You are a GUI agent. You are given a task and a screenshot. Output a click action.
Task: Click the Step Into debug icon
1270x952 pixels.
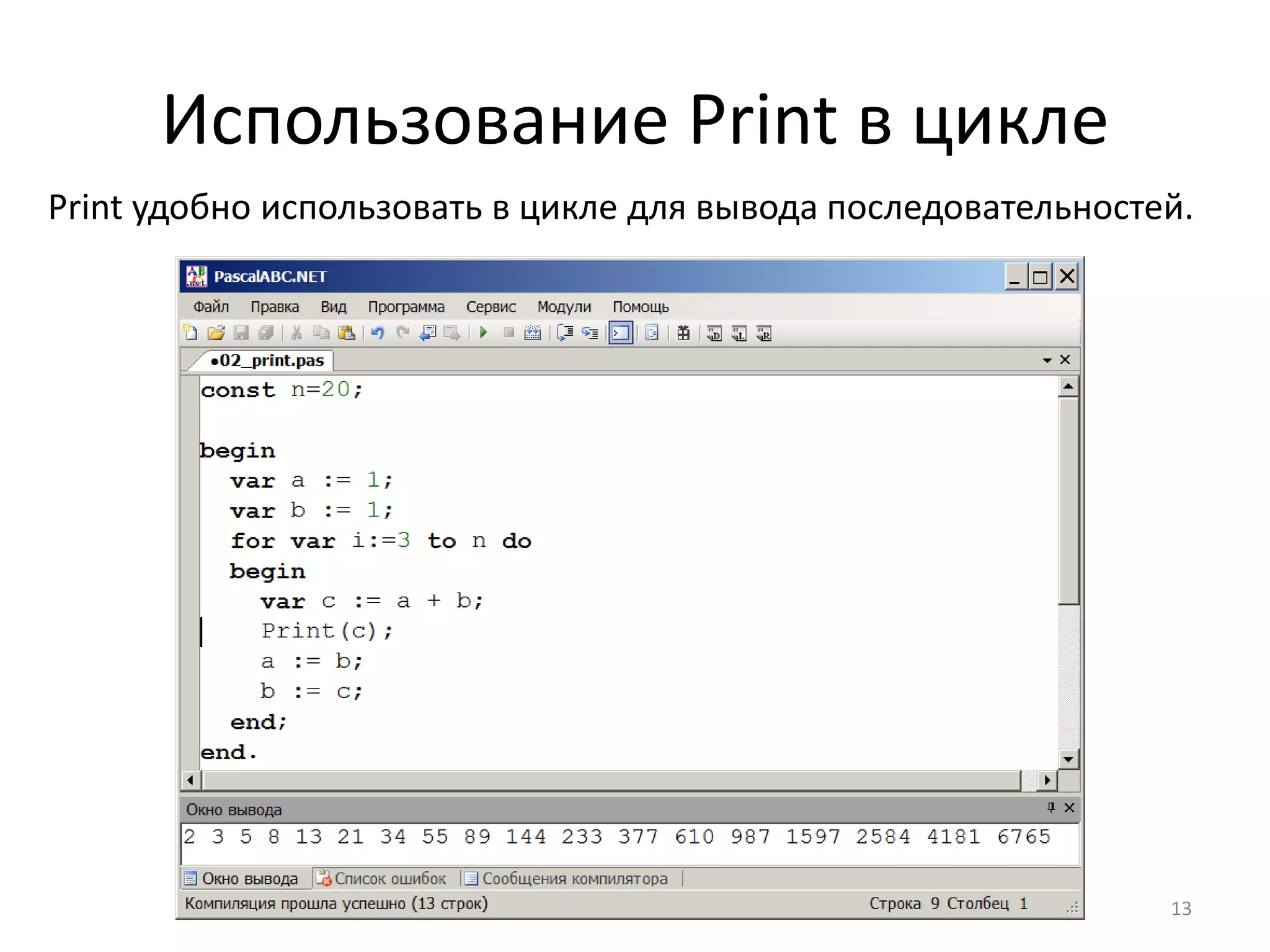pyautogui.click(x=590, y=333)
